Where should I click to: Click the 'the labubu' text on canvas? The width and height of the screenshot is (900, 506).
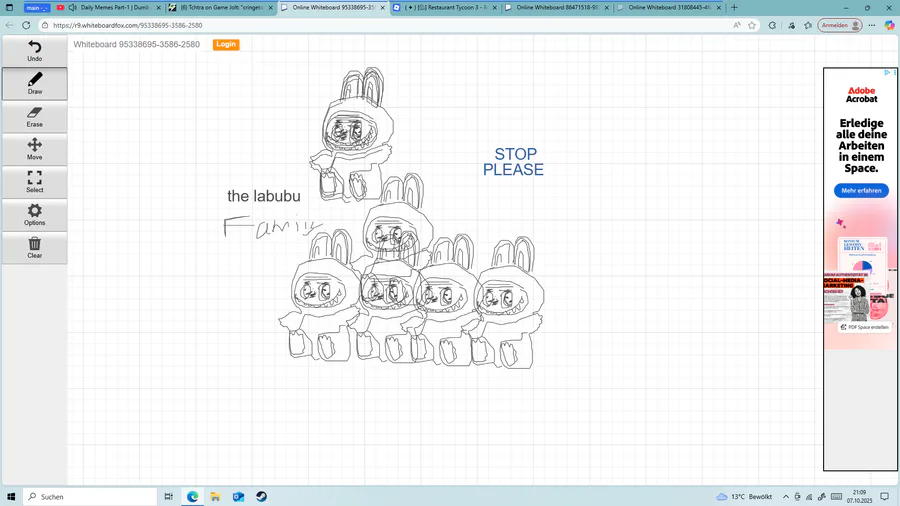click(x=264, y=196)
